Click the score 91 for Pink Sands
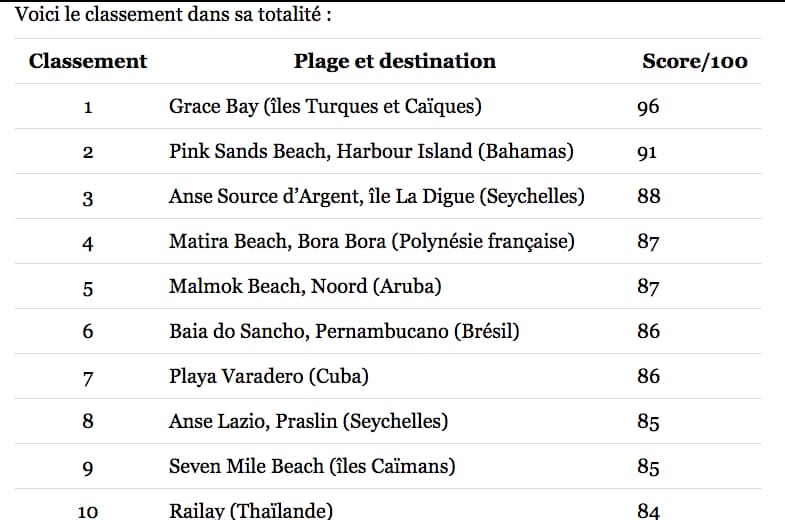Viewport: 785px width, 520px height. 647,152
